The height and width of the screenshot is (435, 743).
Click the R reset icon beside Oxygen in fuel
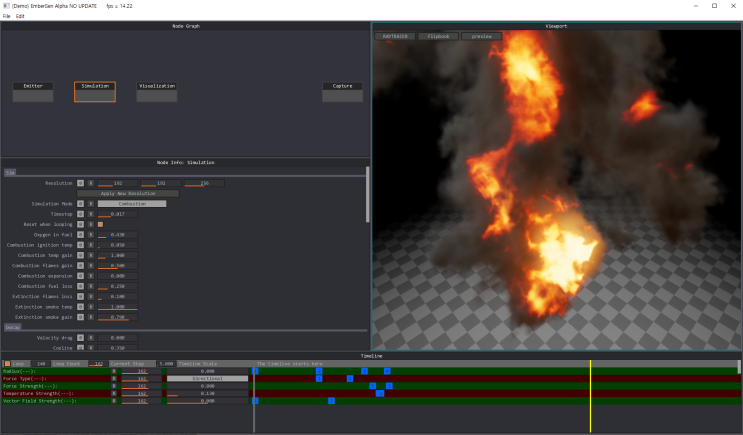(91, 235)
